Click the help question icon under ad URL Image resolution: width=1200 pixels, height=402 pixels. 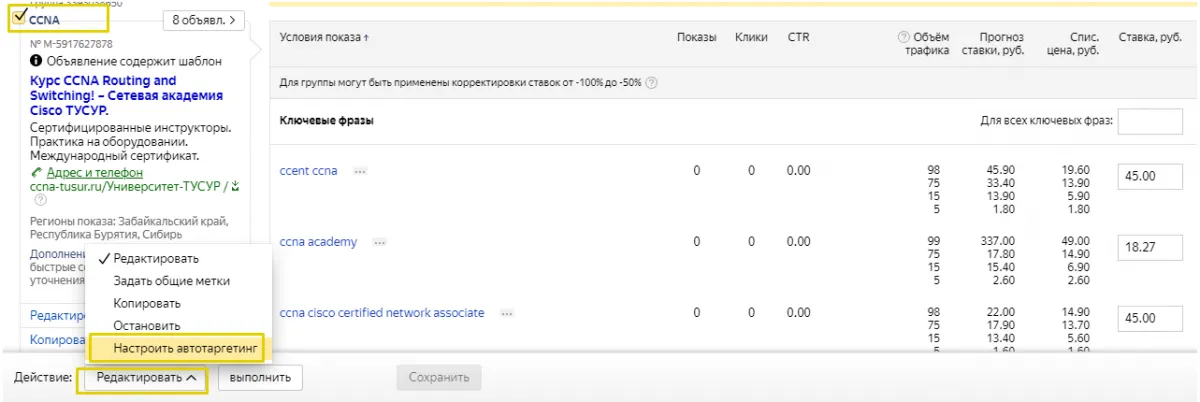point(40,200)
